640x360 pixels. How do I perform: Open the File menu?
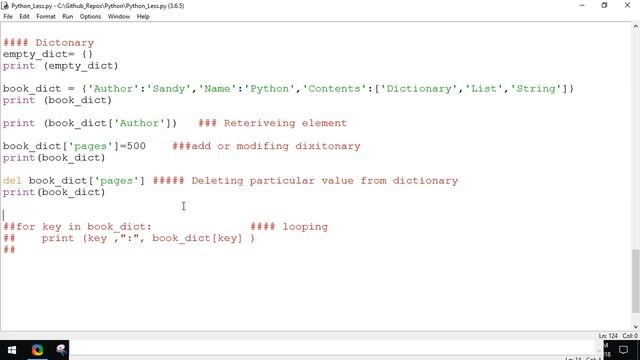8,17
